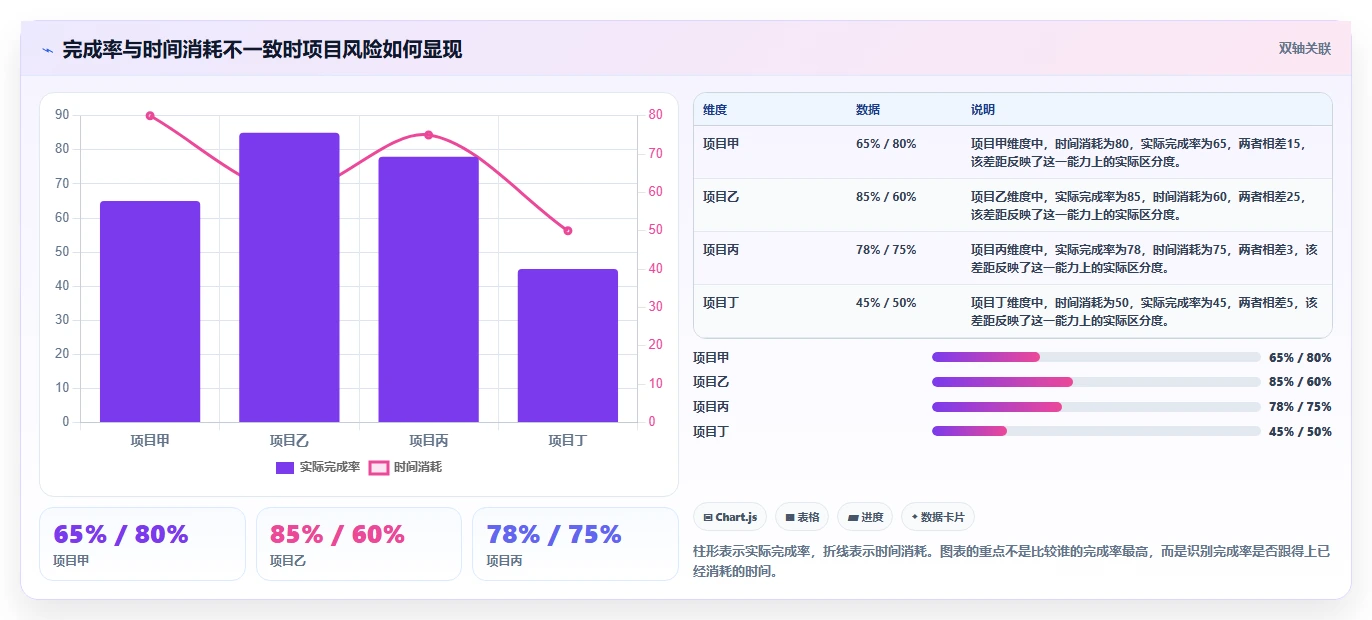The image size is (1372, 620).
Task: Click 45% / 50% beside the progress bar
Action: click(x=1300, y=432)
